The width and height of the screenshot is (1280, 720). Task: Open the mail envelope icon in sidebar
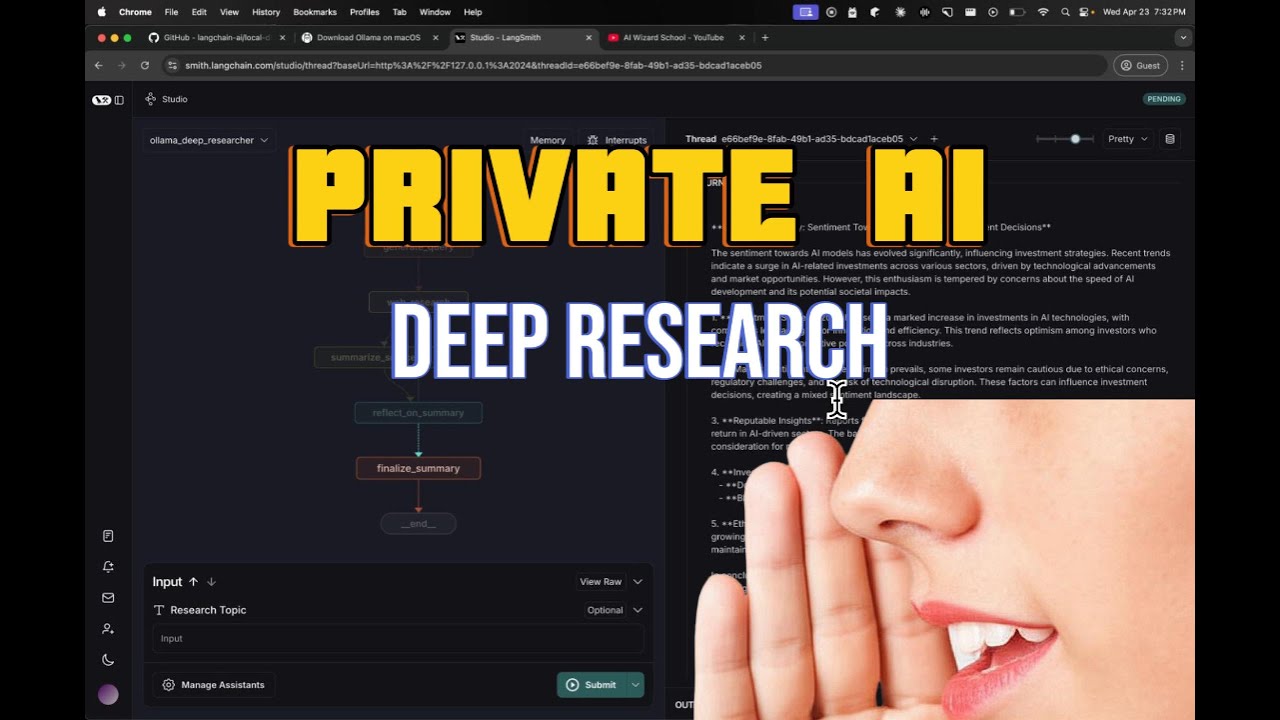[108, 598]
